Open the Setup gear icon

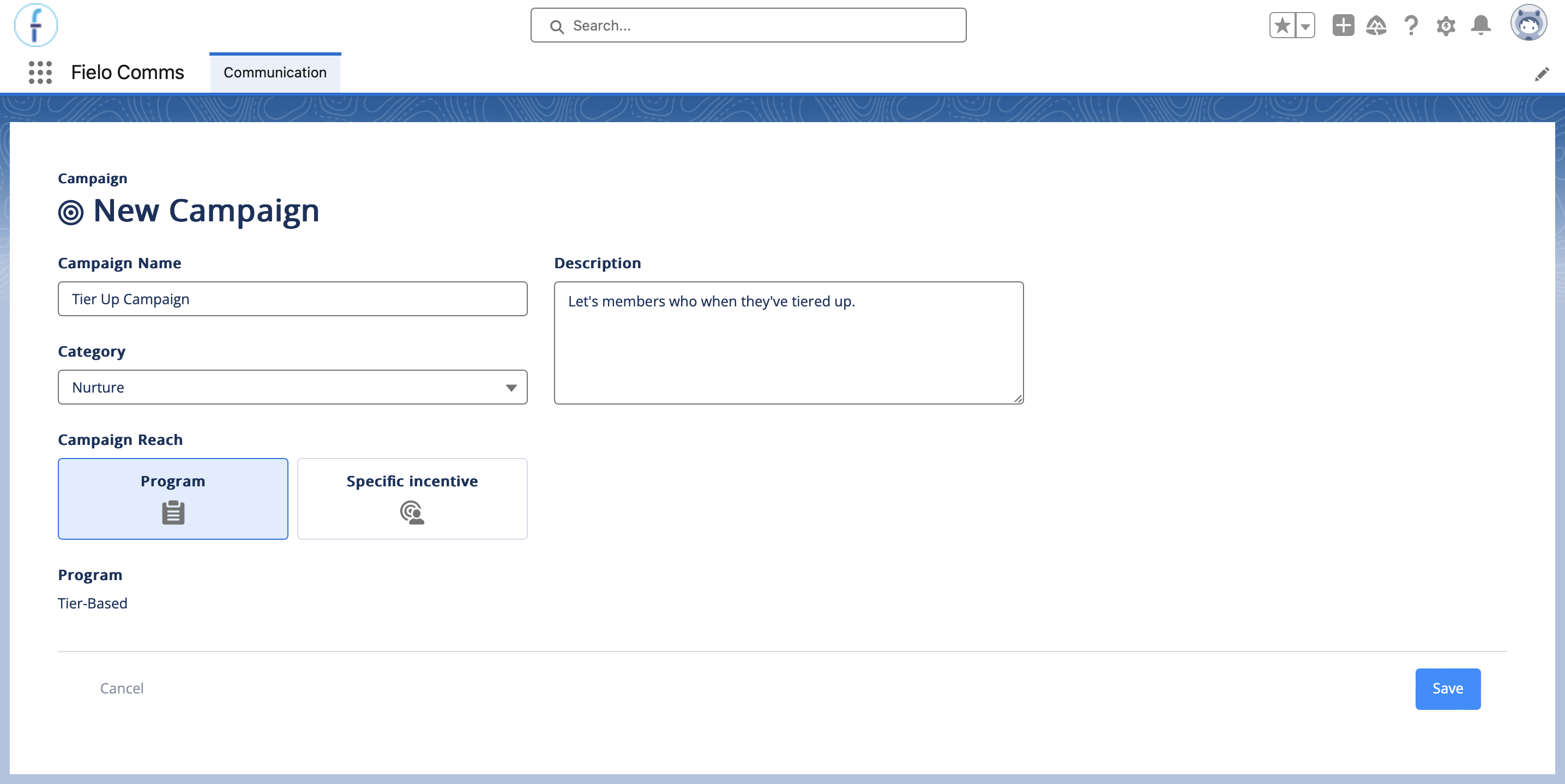tap(1446, 26)
